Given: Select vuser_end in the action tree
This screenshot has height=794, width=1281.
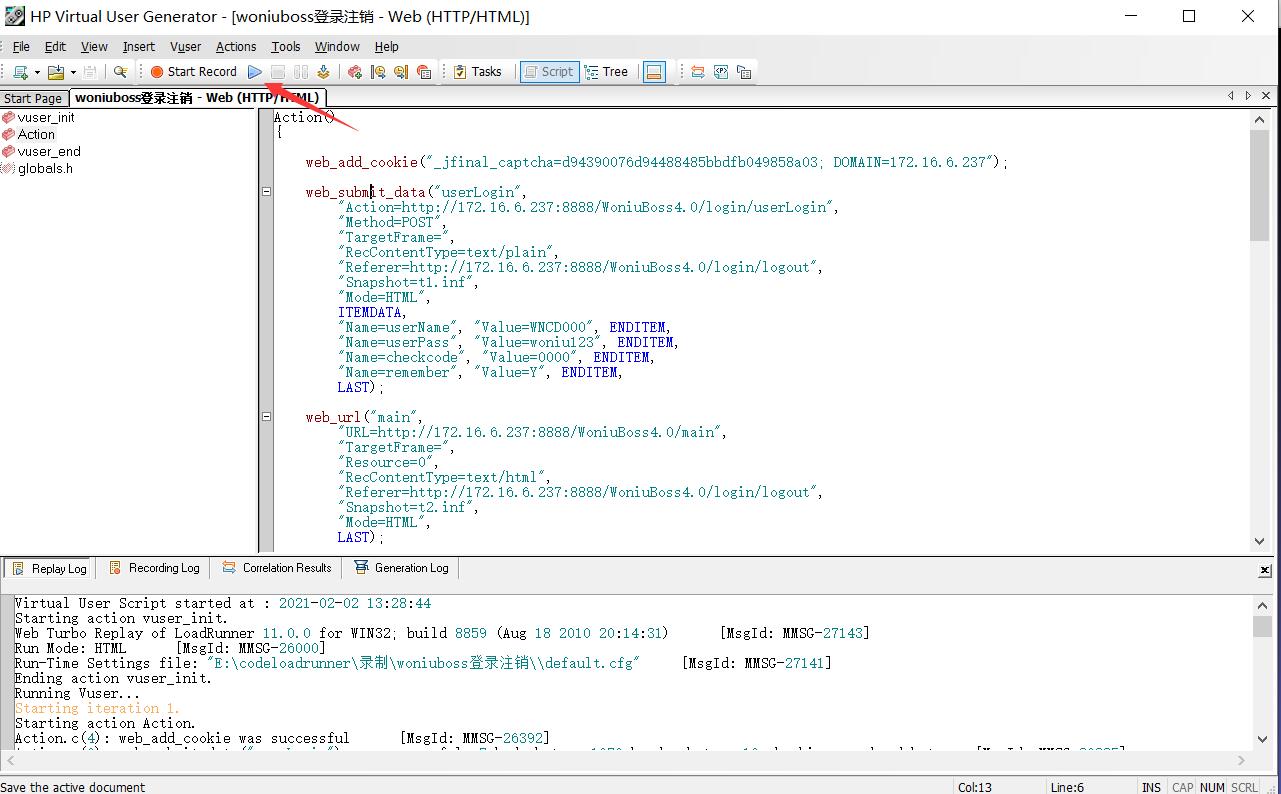Looking at the screenshot, I should click(49, 151).
